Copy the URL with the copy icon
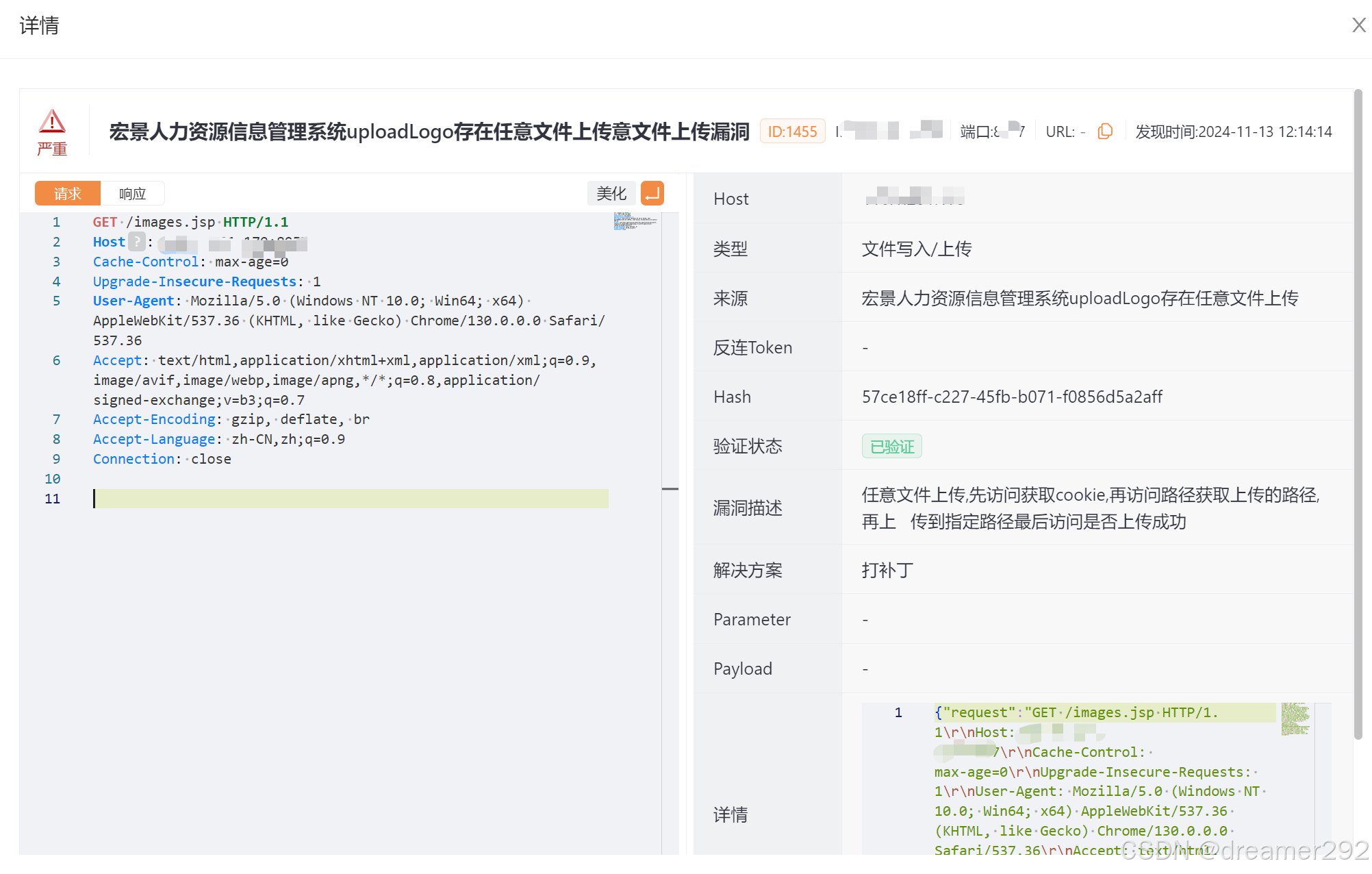The height and width of the screenshot is (874, 1372). click(1104, 131)
